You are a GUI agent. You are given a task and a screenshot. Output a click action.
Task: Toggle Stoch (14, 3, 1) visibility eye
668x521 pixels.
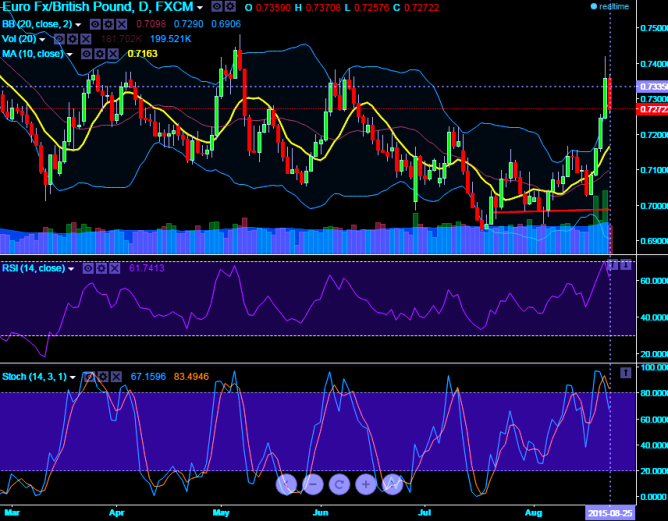tap(90, 377)
